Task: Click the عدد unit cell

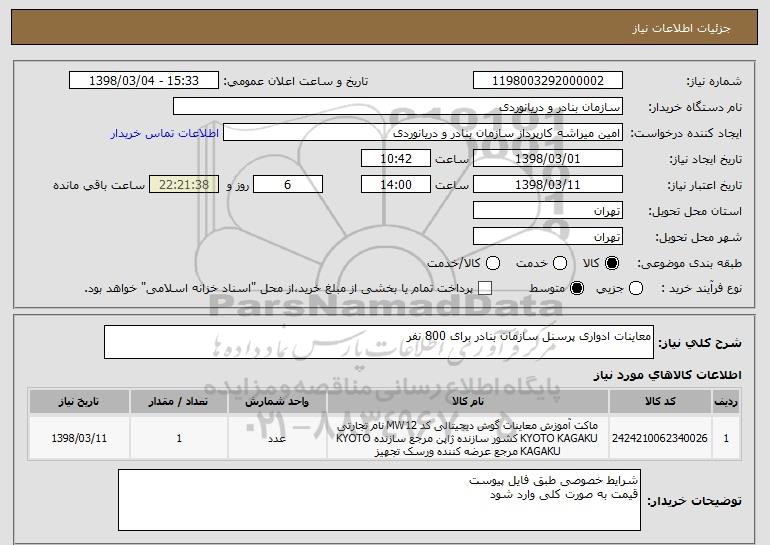Action: 277,438
